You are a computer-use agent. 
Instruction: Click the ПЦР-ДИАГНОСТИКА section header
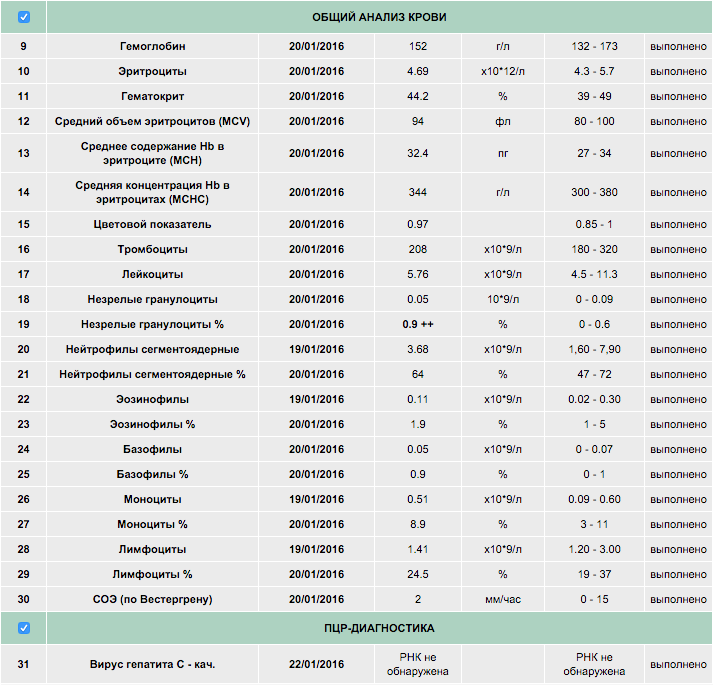pos(379,629)
